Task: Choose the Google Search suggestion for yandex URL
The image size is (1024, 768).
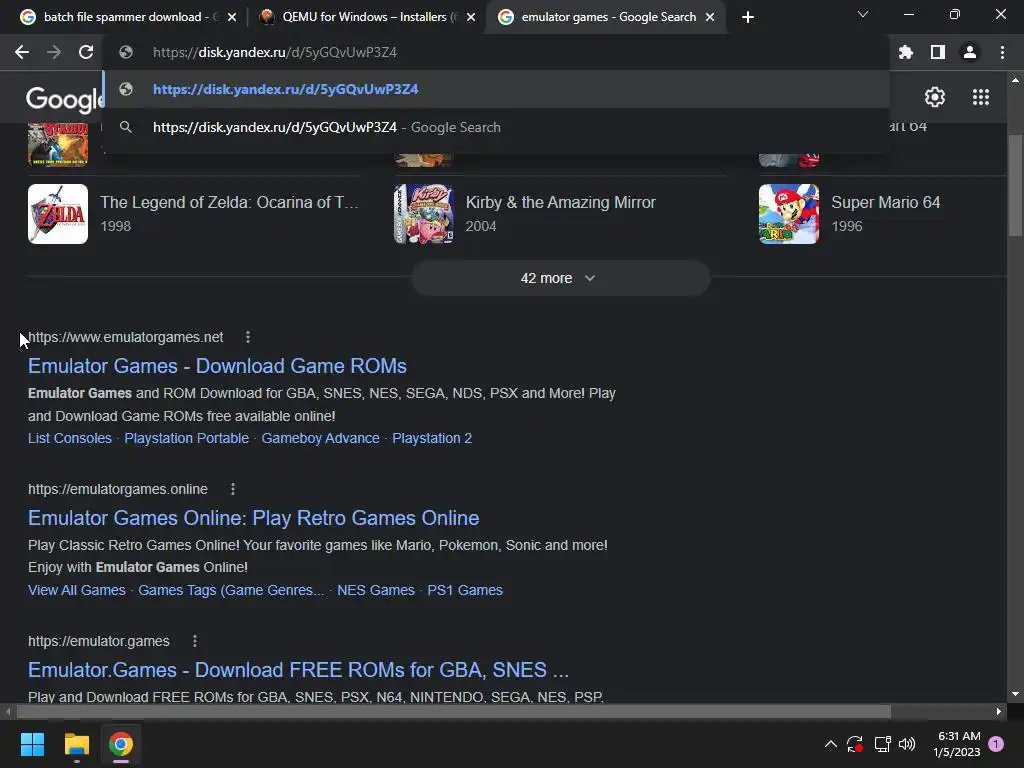Action: pos(496,127)
